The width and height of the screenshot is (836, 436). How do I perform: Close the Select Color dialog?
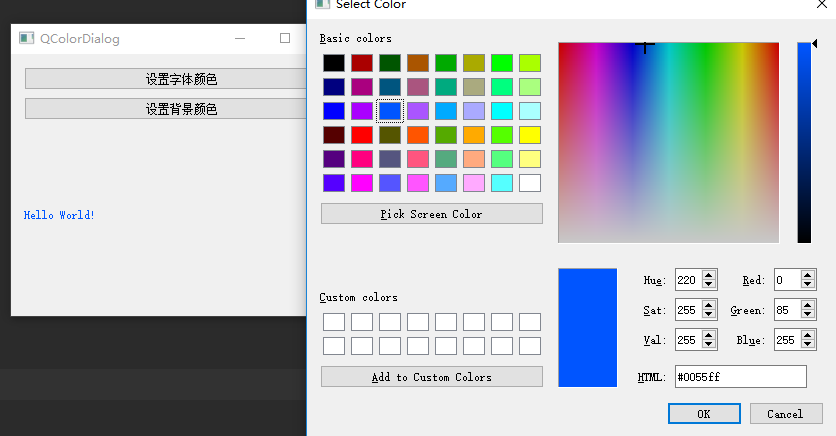(x=822, y=5)
